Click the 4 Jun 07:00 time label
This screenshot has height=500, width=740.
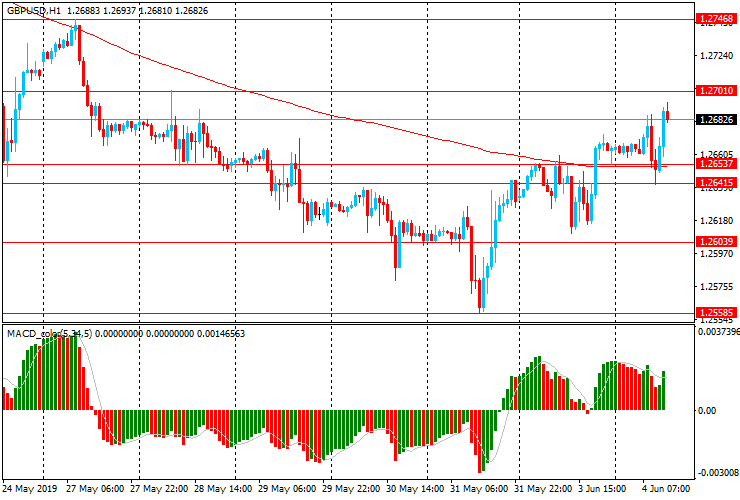pos(666,488)
